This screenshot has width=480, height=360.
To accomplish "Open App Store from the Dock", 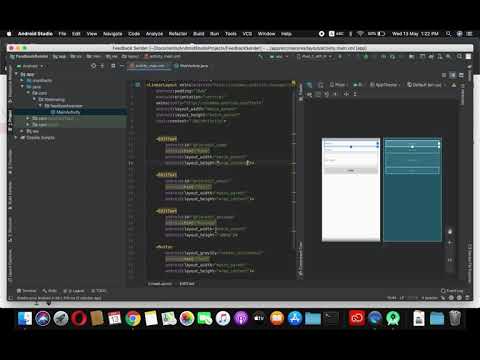I will click(x=295, y=318).
